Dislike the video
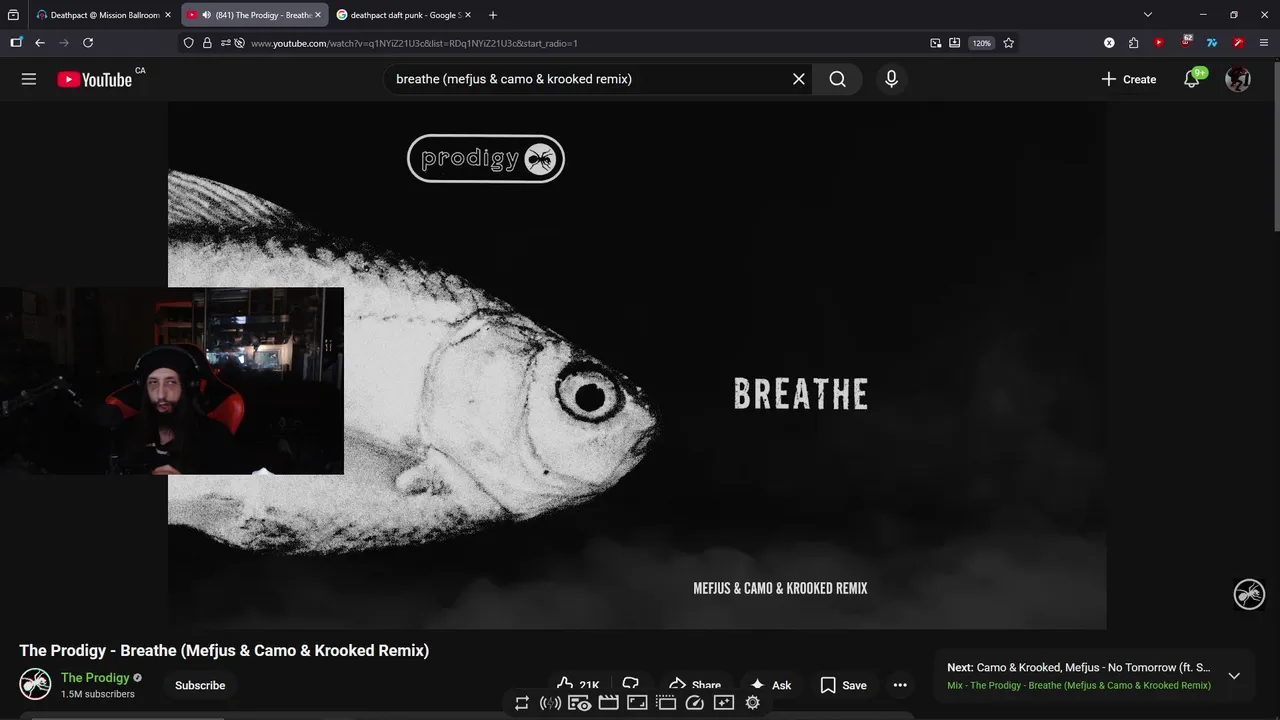This screenshot has height=720, width=1280. tap(630, 685)
